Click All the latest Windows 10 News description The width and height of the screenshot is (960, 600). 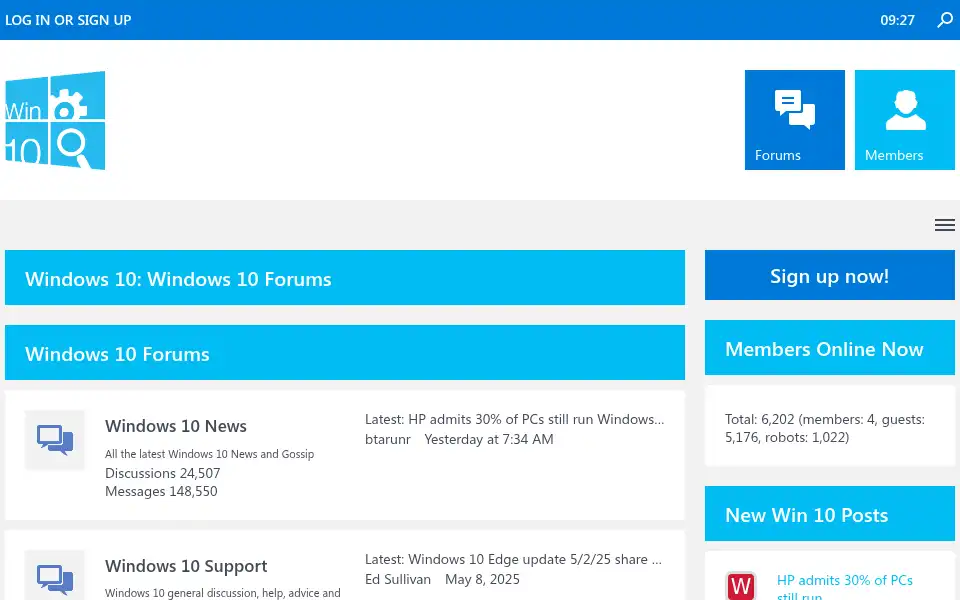coord(209,454)
